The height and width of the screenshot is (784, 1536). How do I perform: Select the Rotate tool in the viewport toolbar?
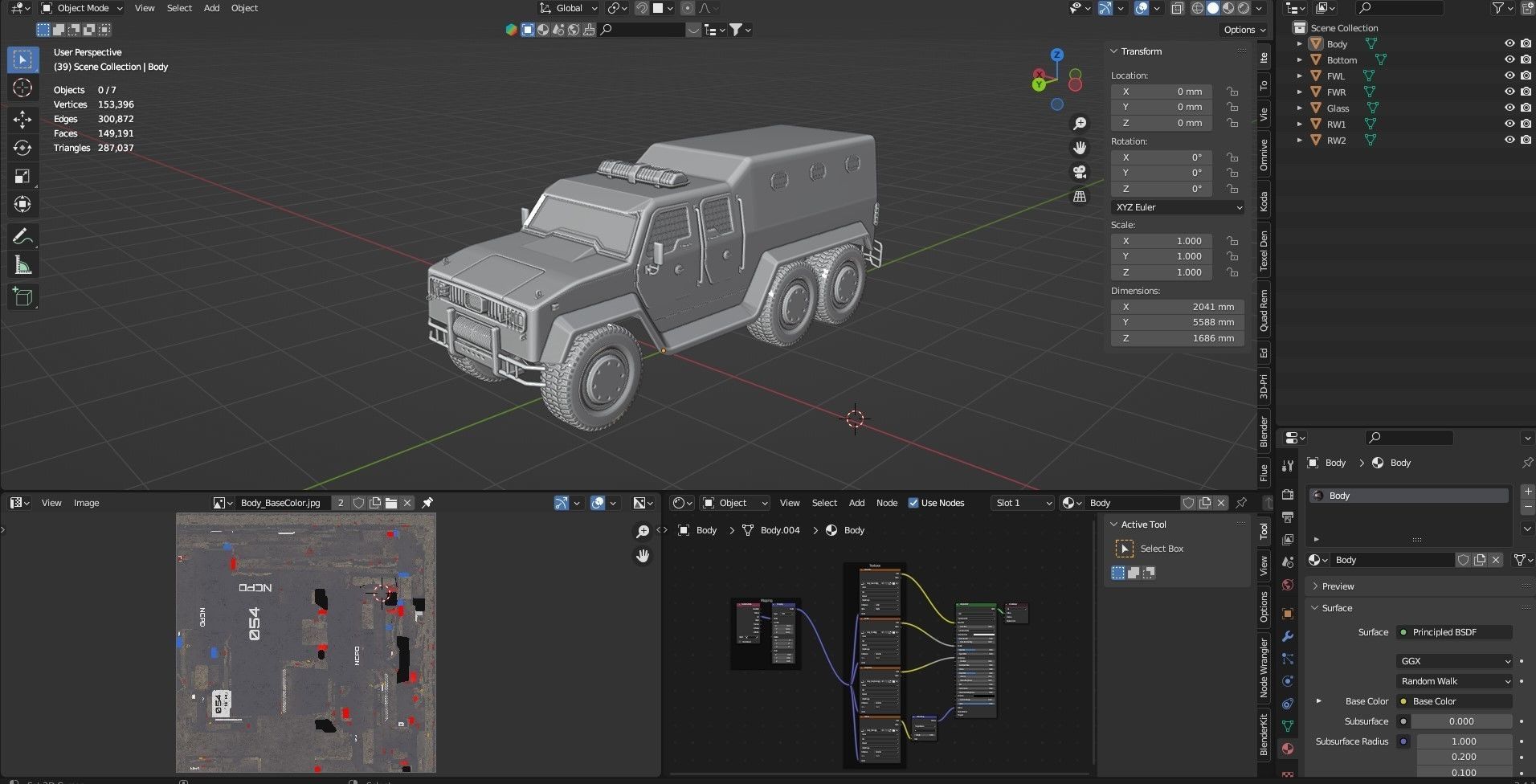coord(22,147)
